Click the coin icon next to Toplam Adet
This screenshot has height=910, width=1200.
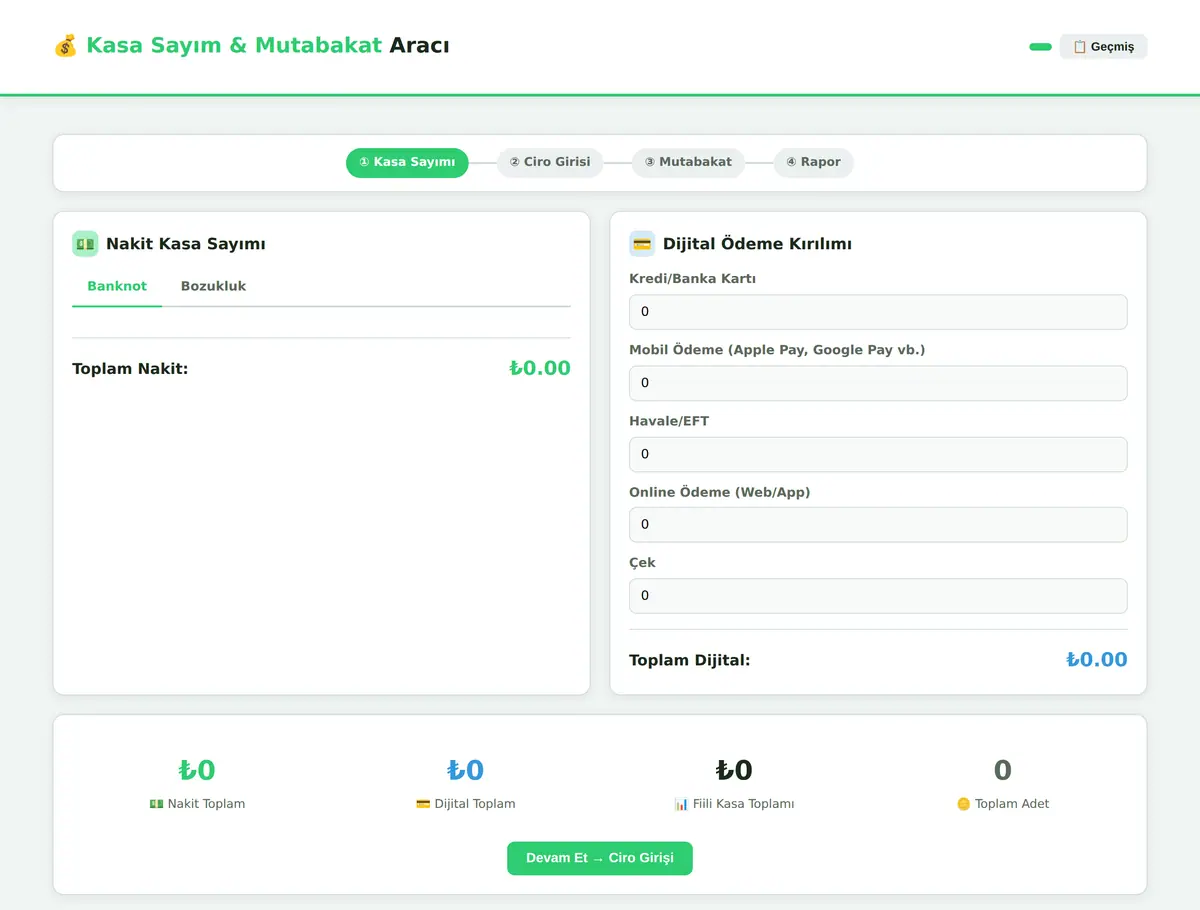coord(964,804)
